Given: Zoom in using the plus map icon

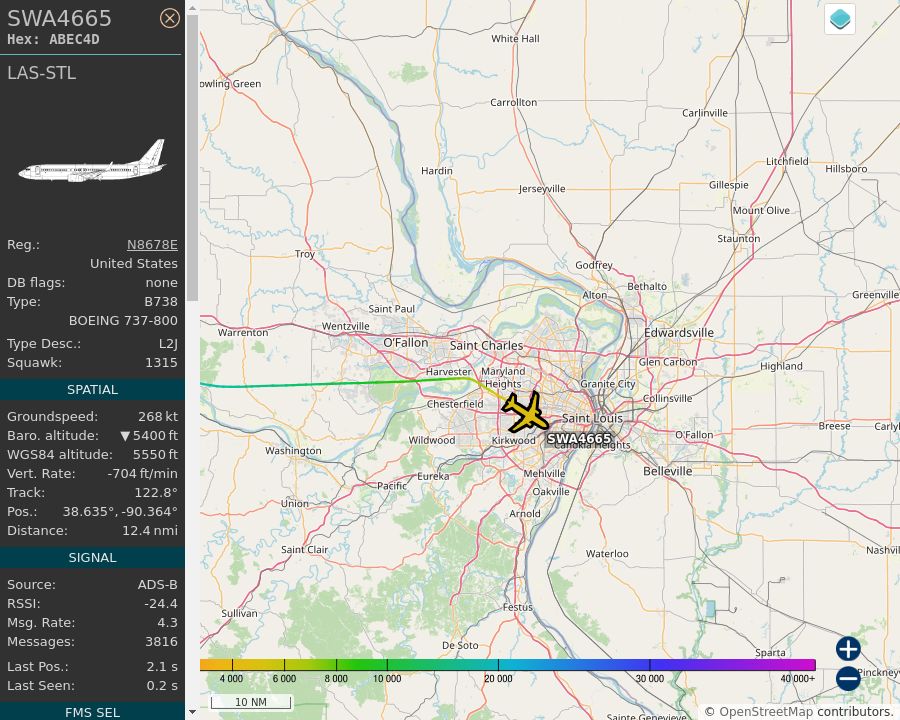Looking at the screenshot, I should coord(847,649).
